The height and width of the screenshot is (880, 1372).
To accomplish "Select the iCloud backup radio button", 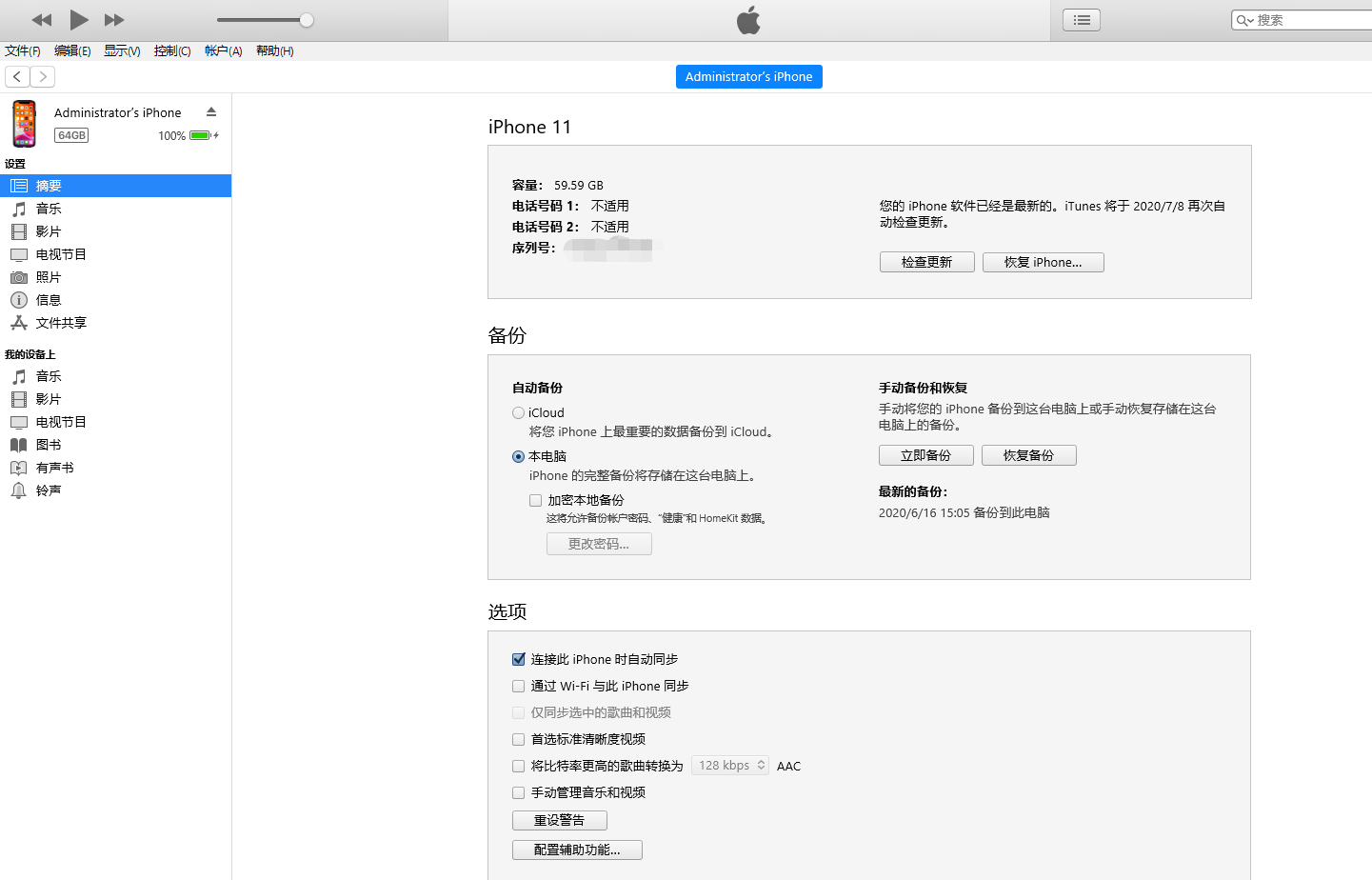I will coord(518,412).
